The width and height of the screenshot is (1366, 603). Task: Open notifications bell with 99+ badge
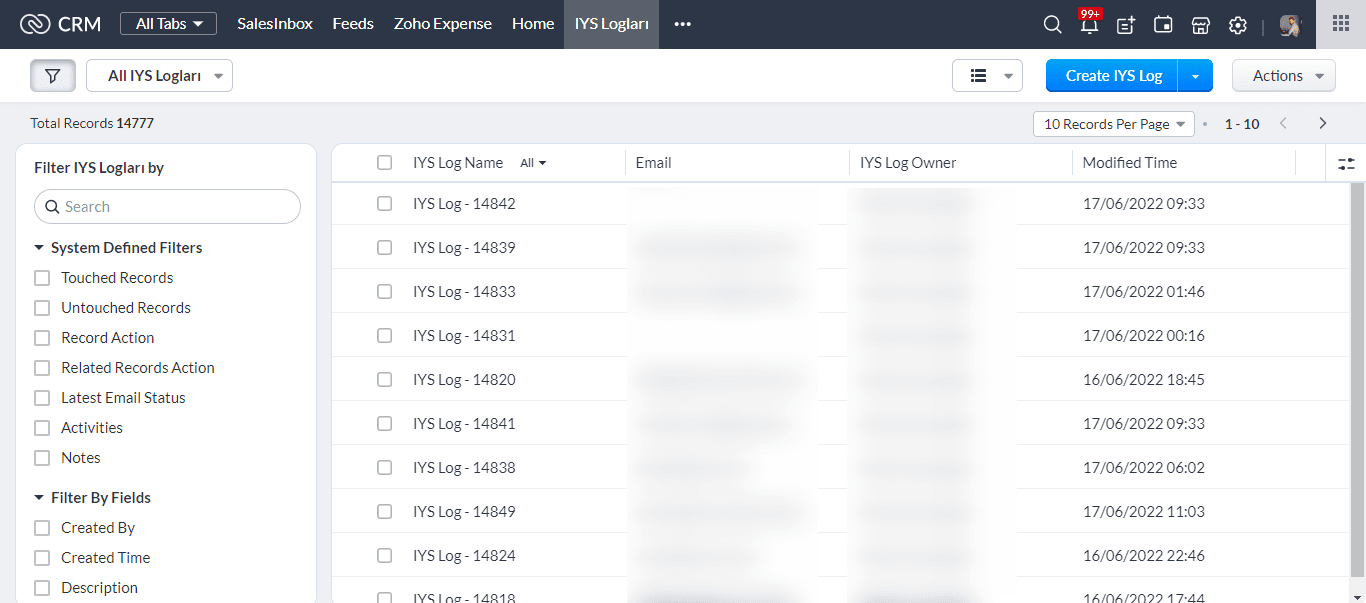tap(1089, 25)
